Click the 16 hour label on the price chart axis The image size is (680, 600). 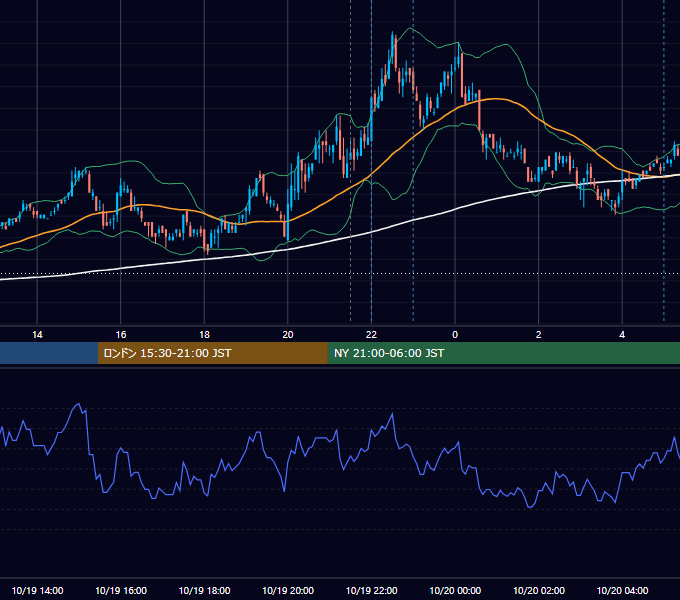coord(121,335)
